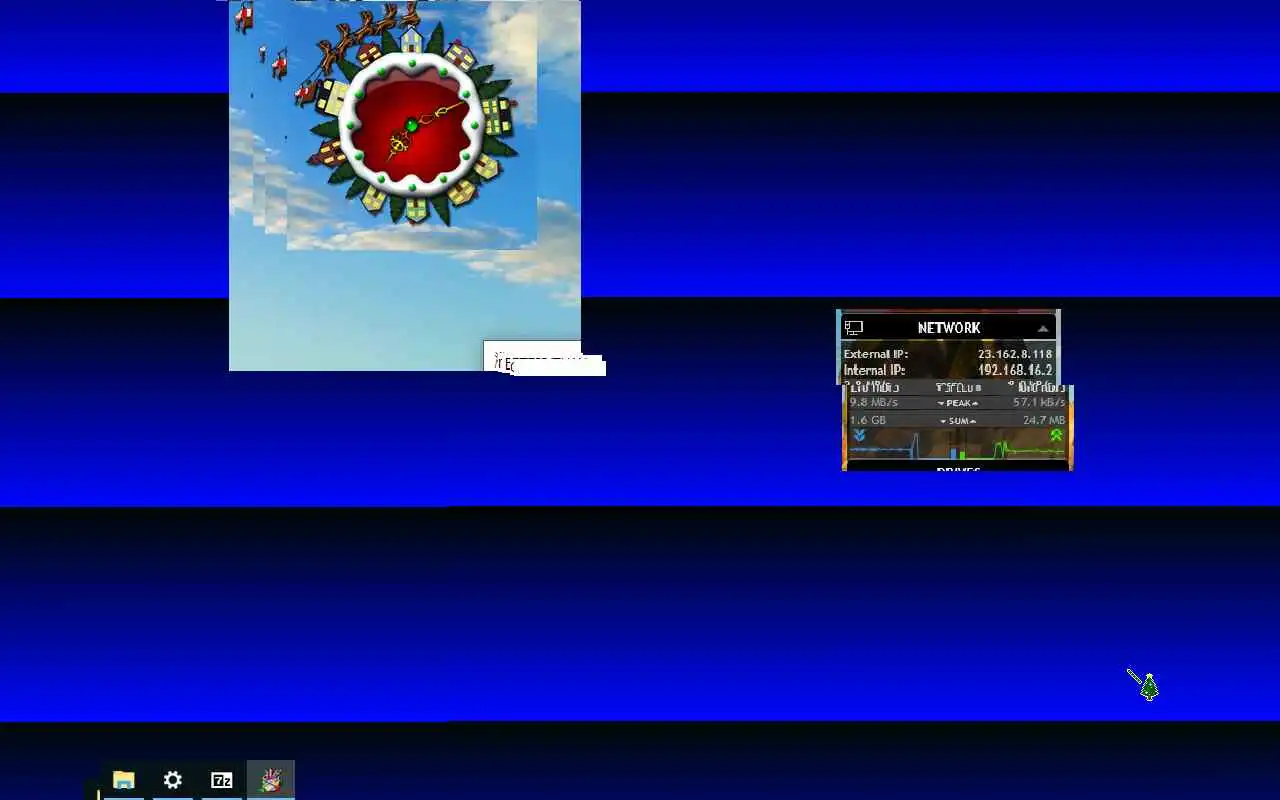Select the colorful hand app taskbar icon

coord(271,780)
